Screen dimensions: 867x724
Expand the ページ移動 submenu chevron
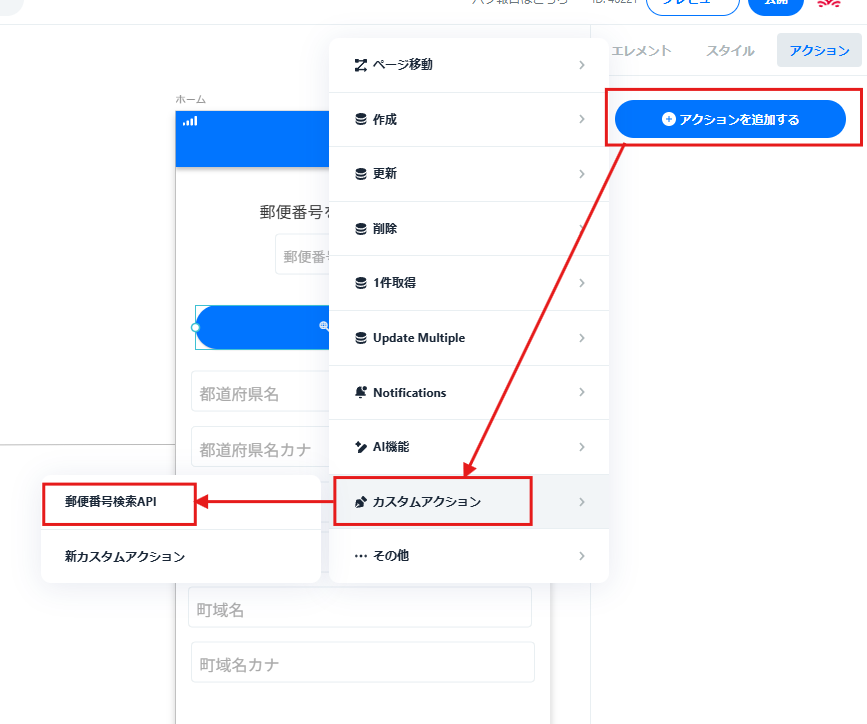[582, 65]
